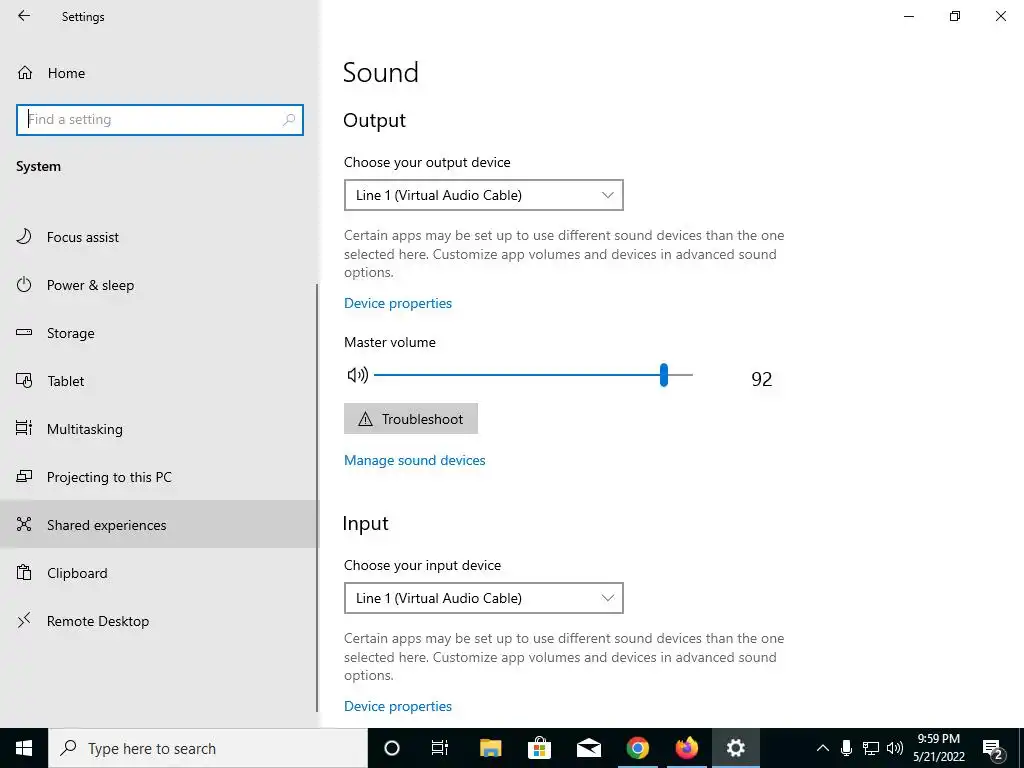Open the Mail app from taskbar
The width and height of the screenshot is (1024, 768).
coord(588,748)
